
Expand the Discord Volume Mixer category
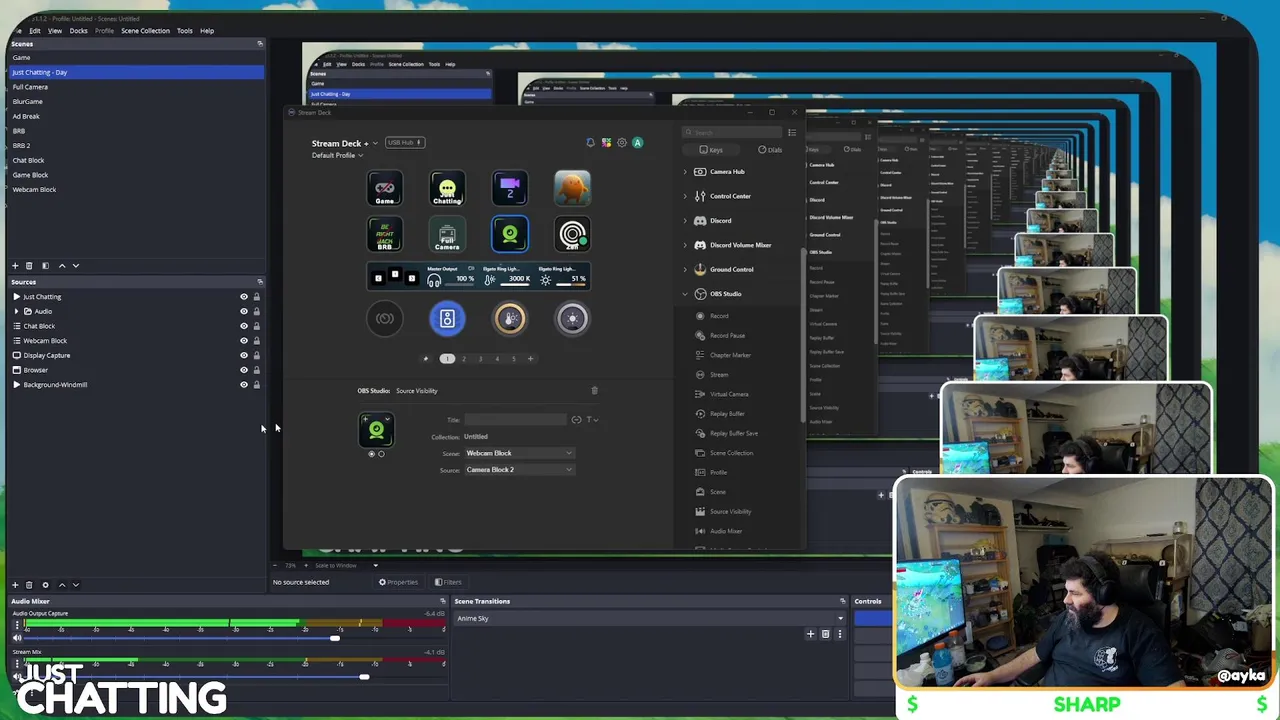point(685,245)
